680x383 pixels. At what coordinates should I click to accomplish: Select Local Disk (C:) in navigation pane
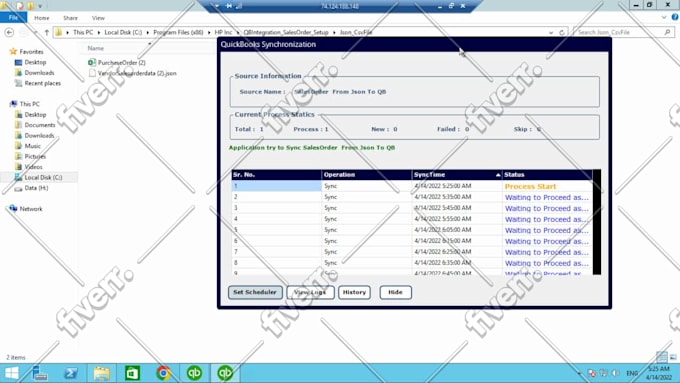(x=39, y=177)
